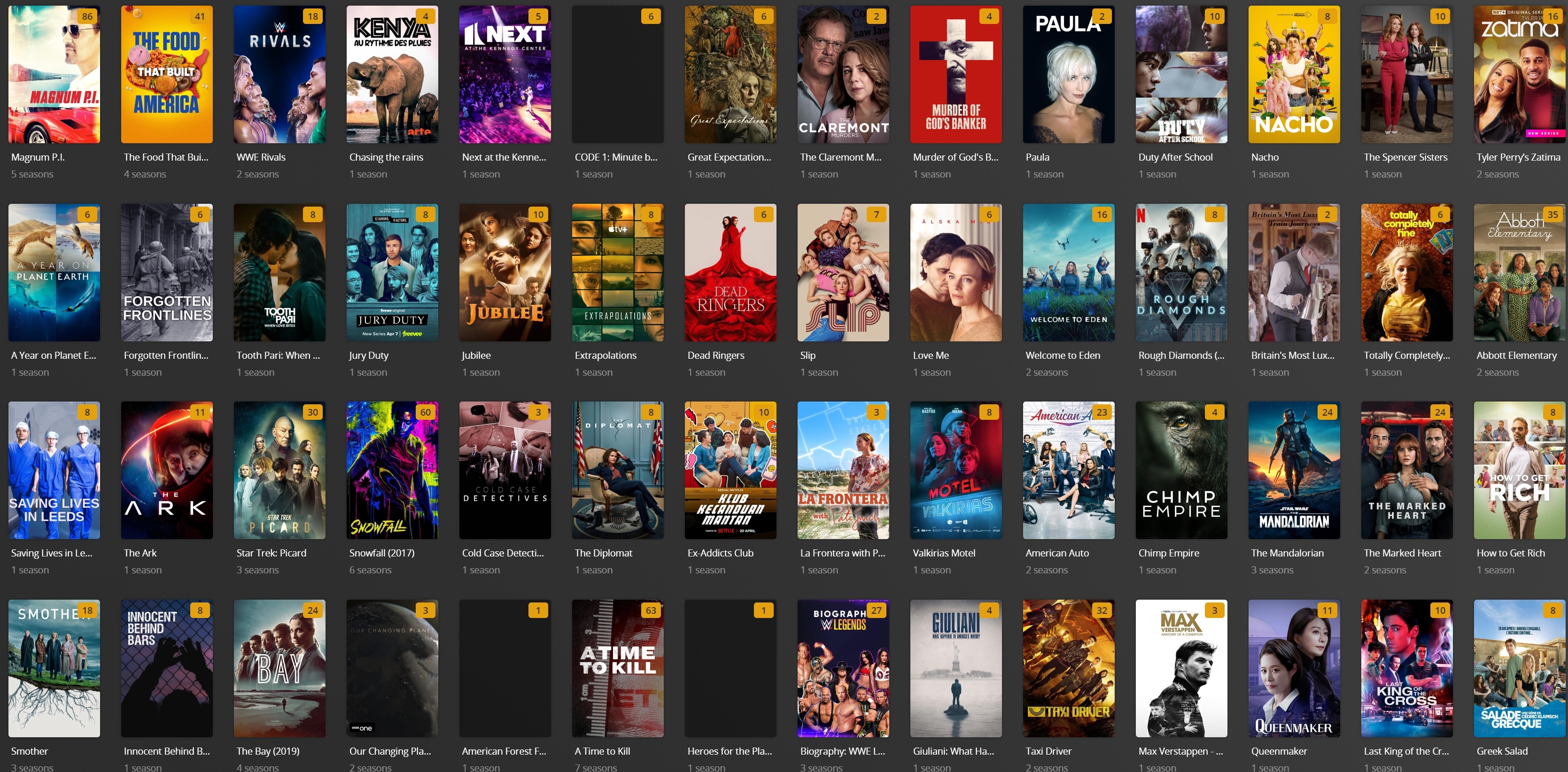Click the 'Star Trek: Picard' title text
Screen dimensions: 1568x772
[272, 553]
